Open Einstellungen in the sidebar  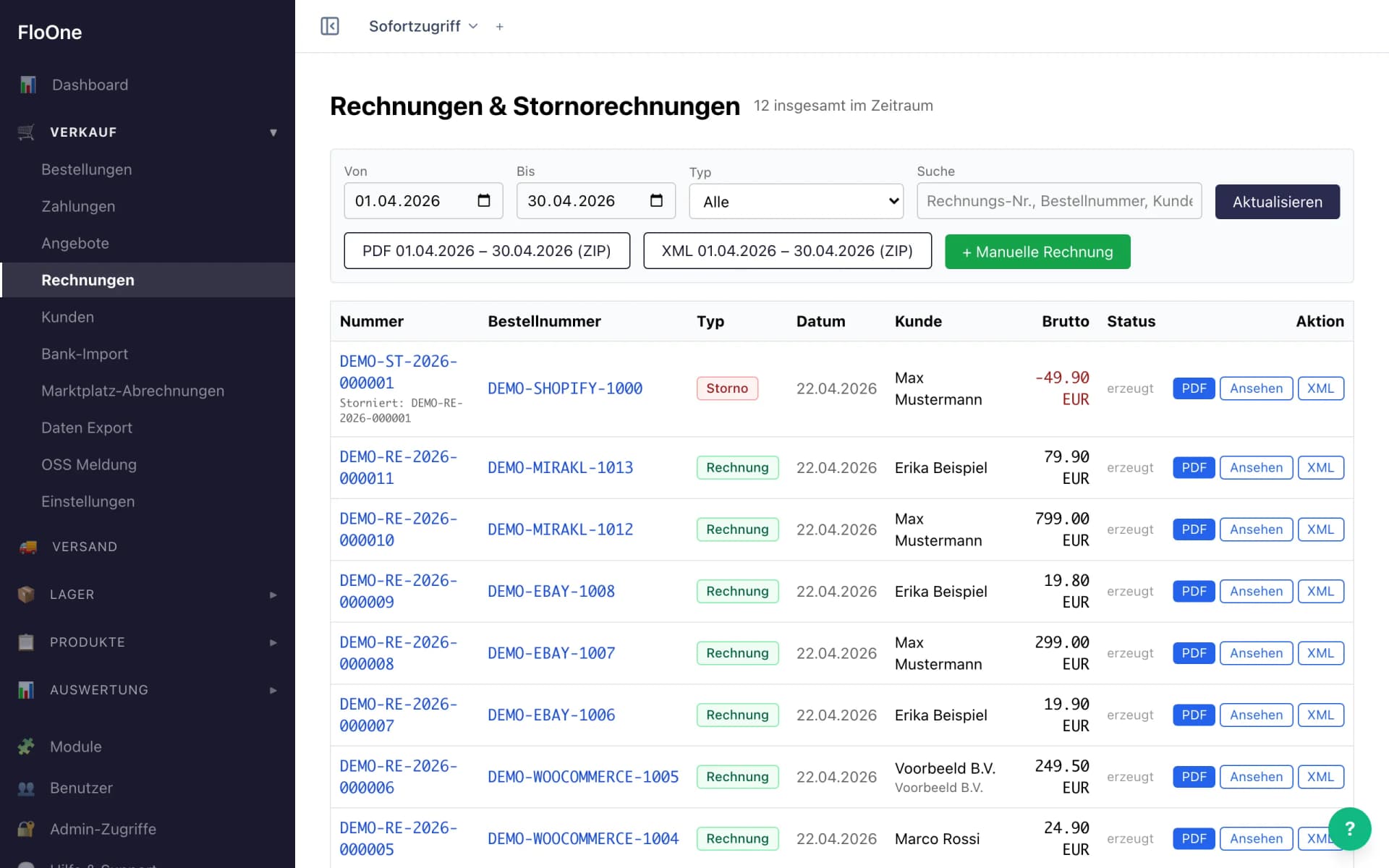click(88, 501)
